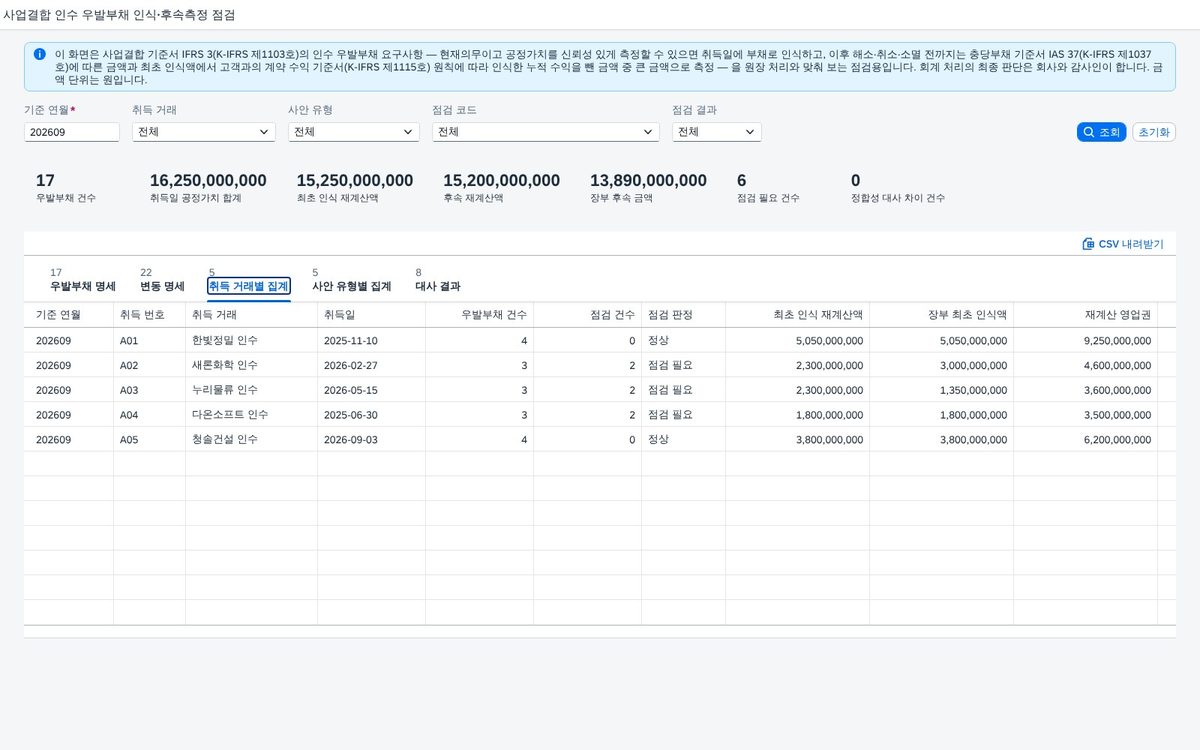Select the 한빛정밀 인수 cell
This screenshot has width=1200, height=750.
[x=252, y=340]
